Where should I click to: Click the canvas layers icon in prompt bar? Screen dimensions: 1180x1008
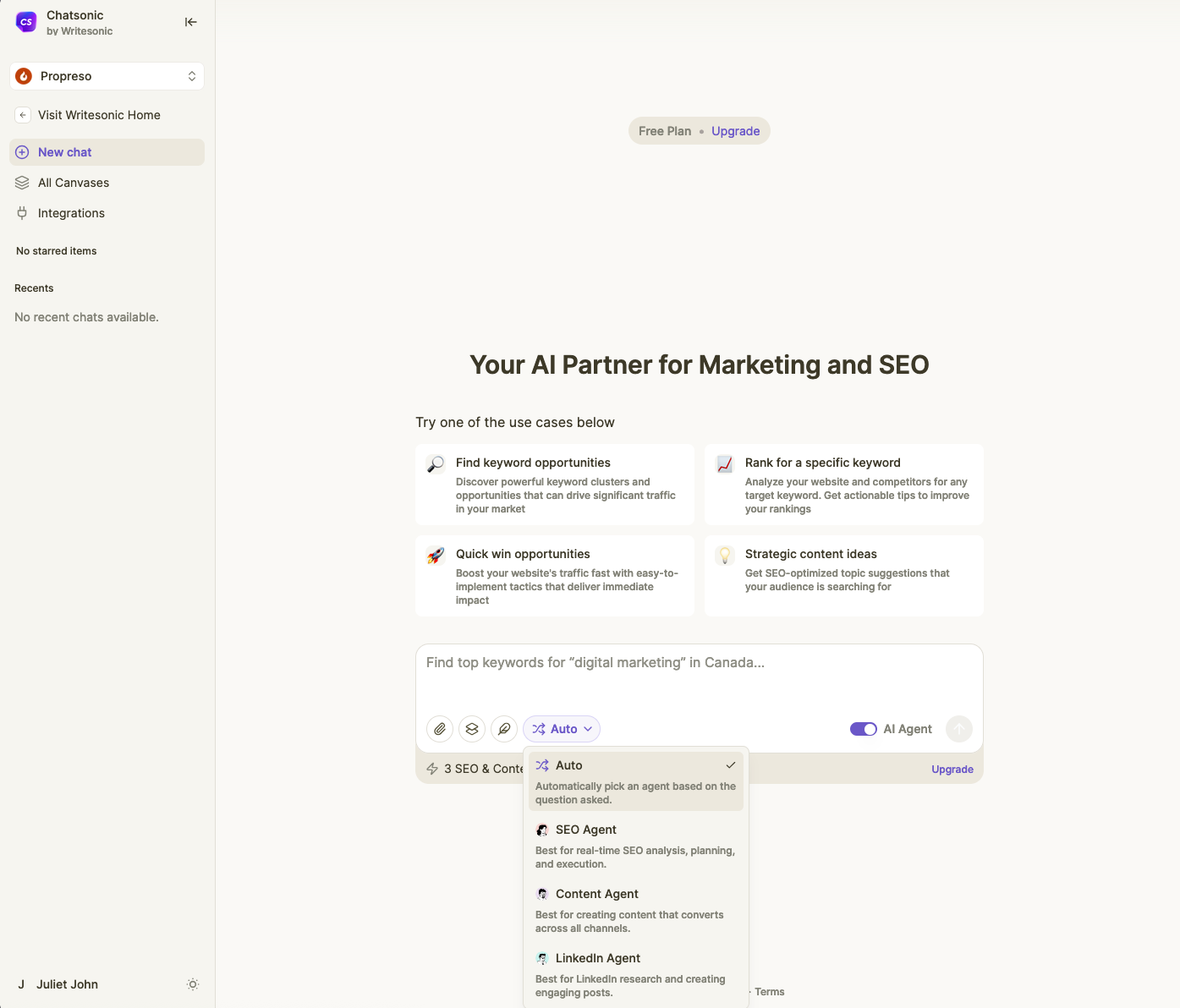(472, 729)
